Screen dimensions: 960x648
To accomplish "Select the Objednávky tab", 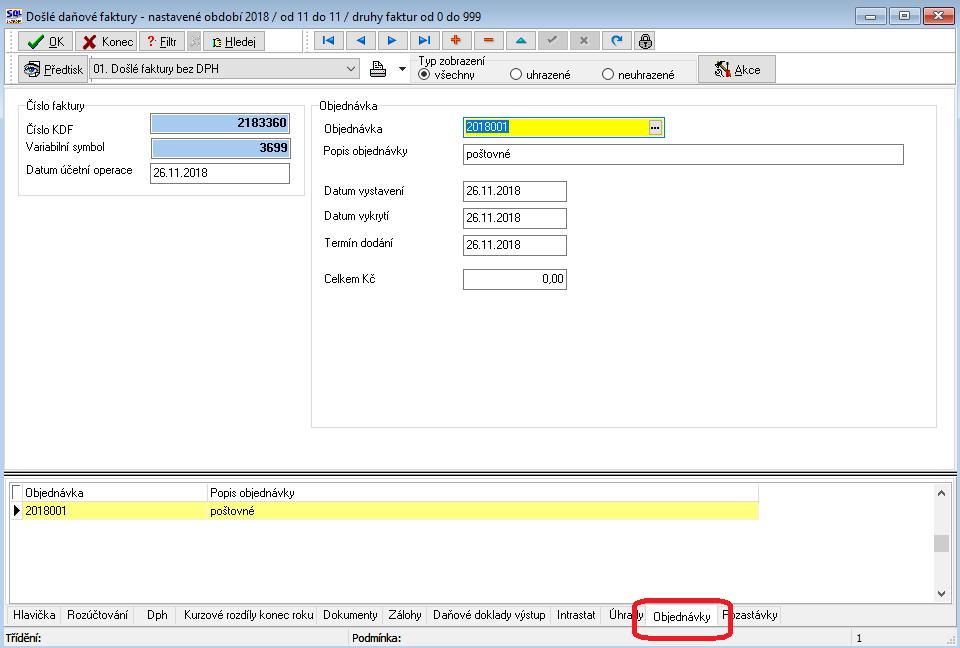I will (x=681, y=616).
